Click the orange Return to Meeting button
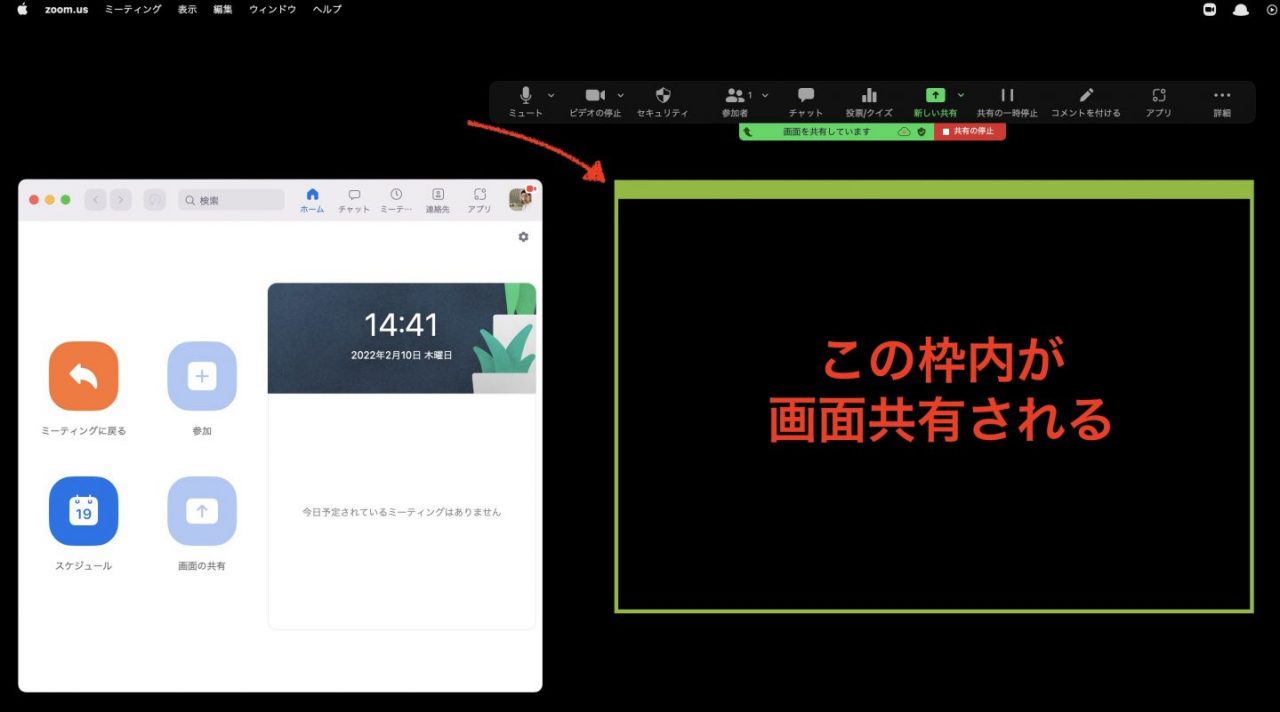 point(84,377)
